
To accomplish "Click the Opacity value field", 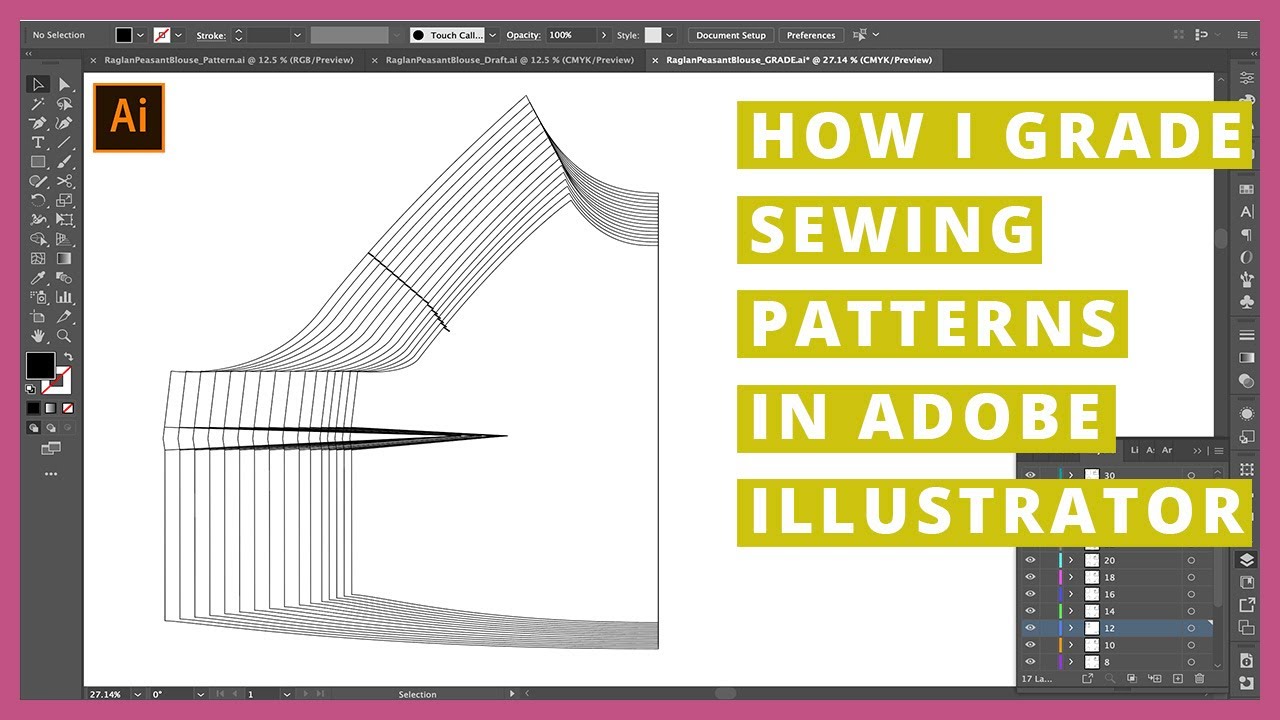I will (x=572, y=35).
